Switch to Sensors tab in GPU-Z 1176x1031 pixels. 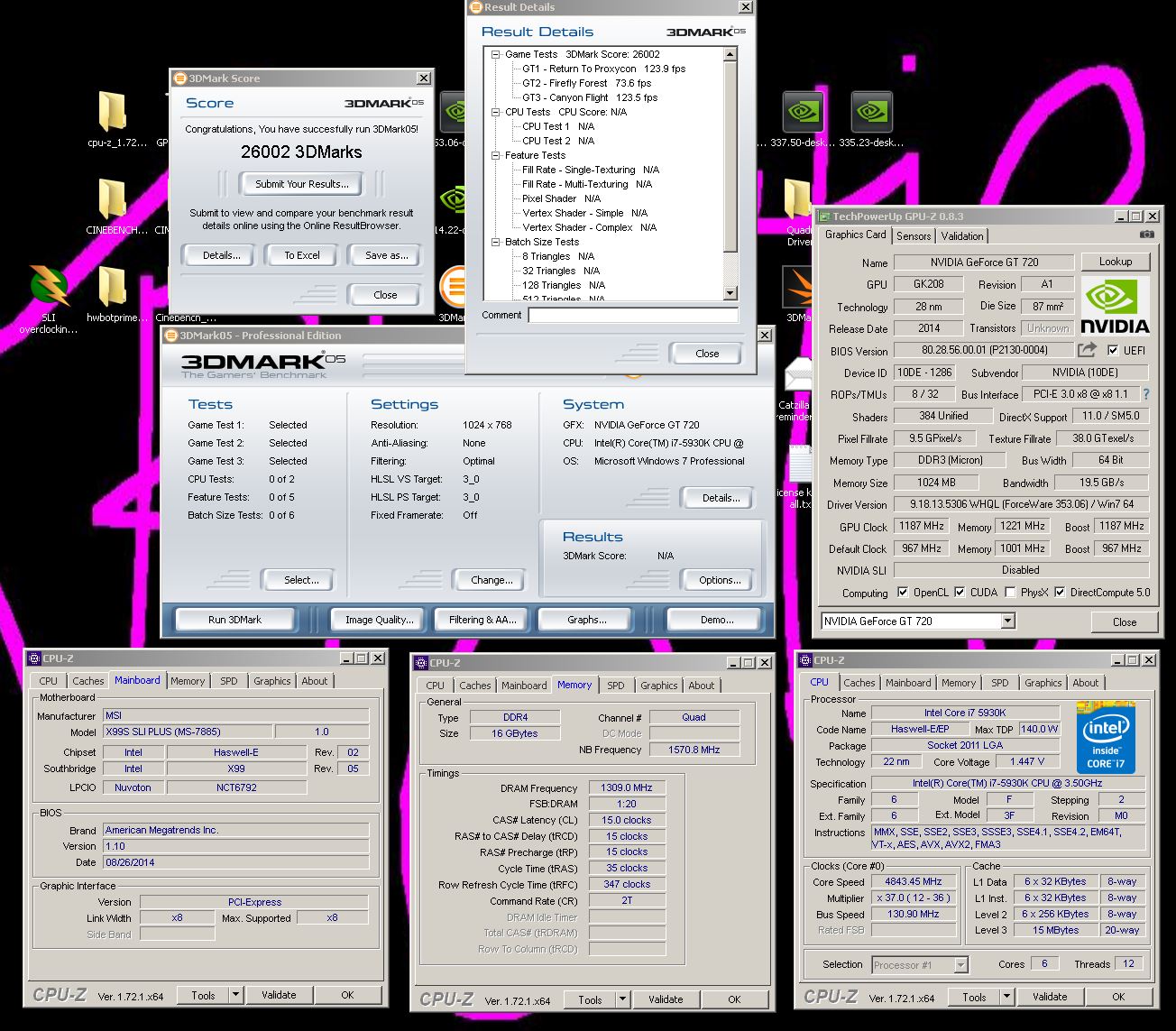click(x=914, y=235)
